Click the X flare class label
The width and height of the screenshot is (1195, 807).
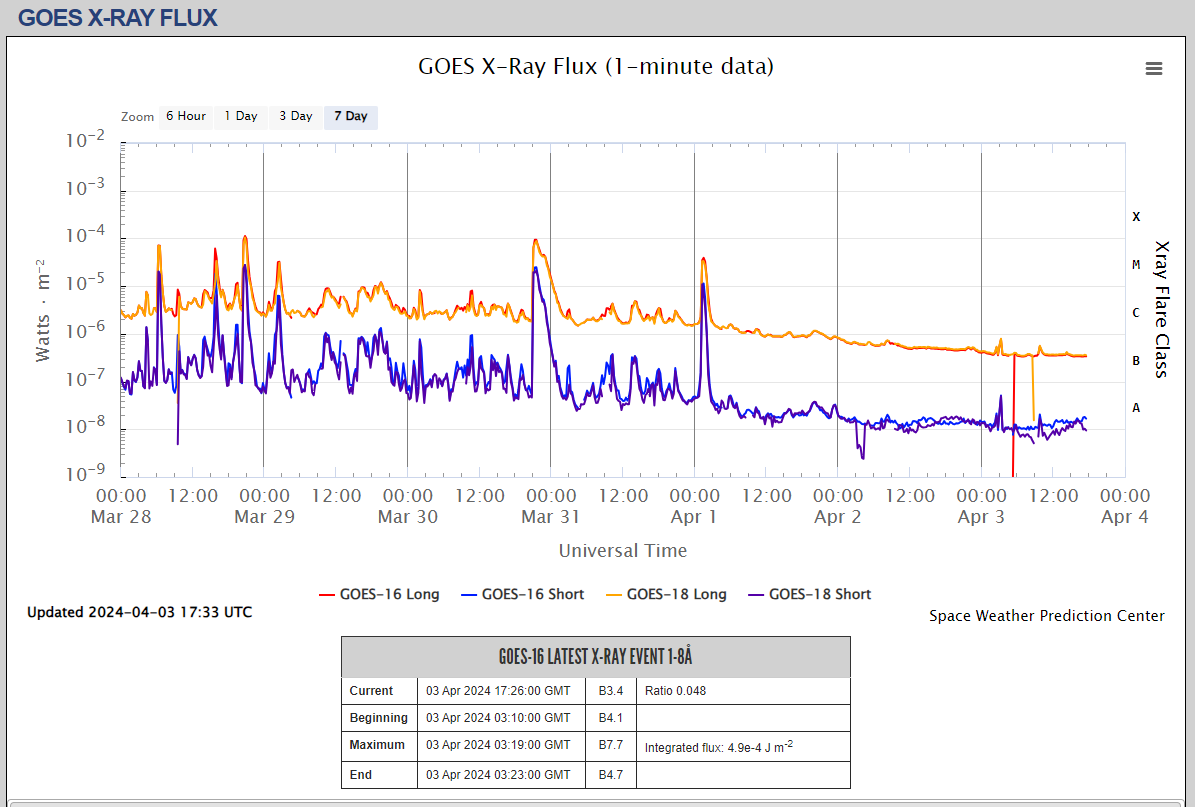pos(1136,217)
